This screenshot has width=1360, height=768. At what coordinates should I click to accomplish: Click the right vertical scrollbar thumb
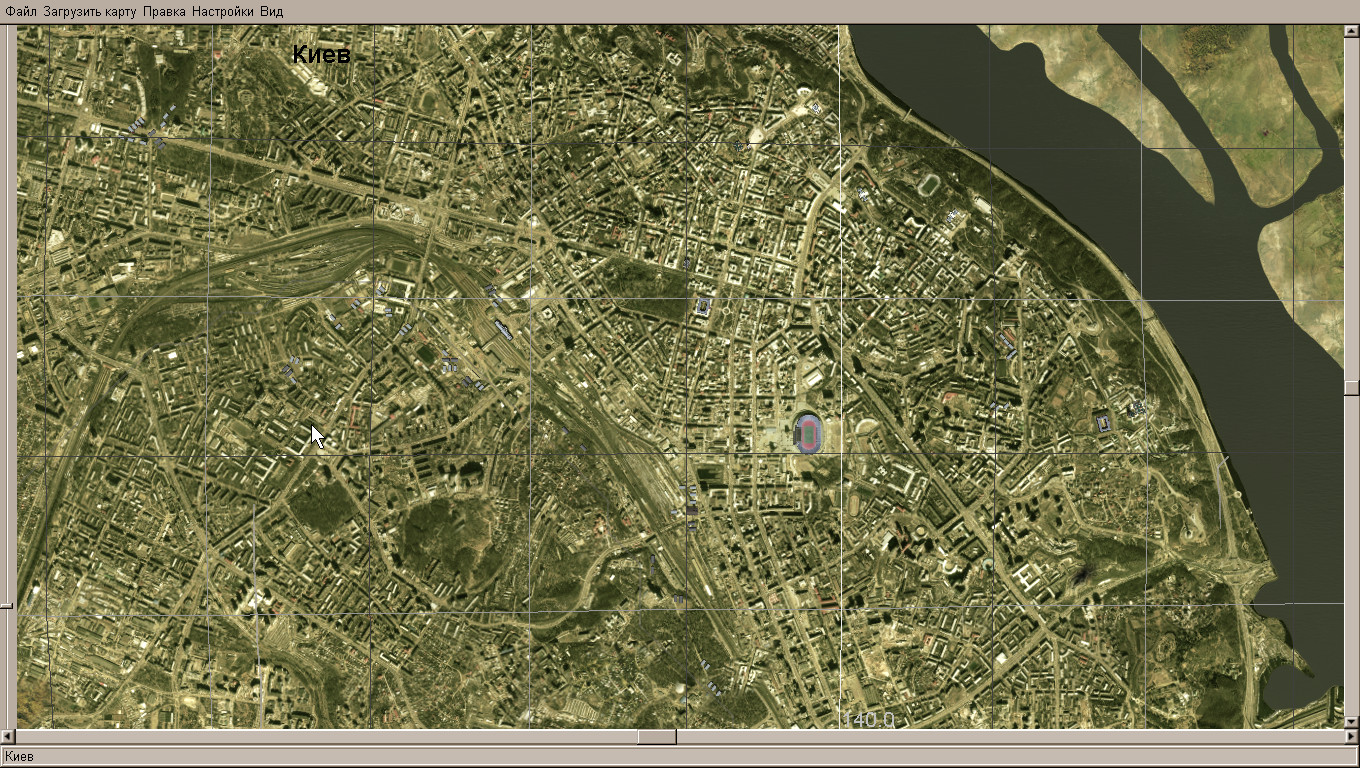coord(1351,387)
